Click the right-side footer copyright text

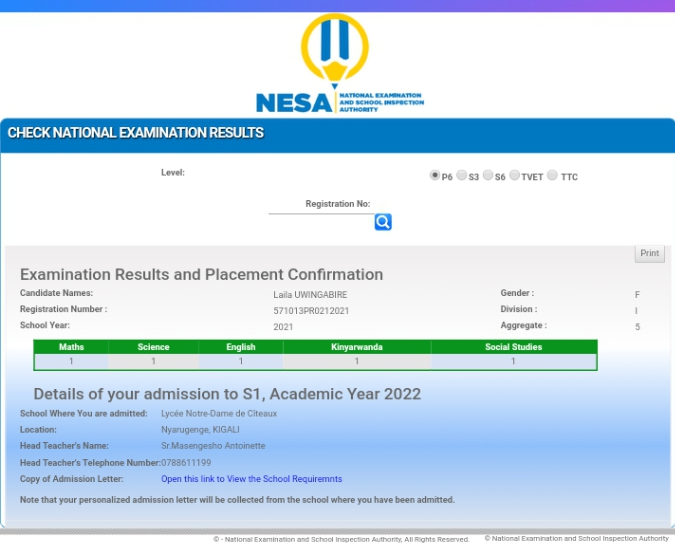pos(576,538)
